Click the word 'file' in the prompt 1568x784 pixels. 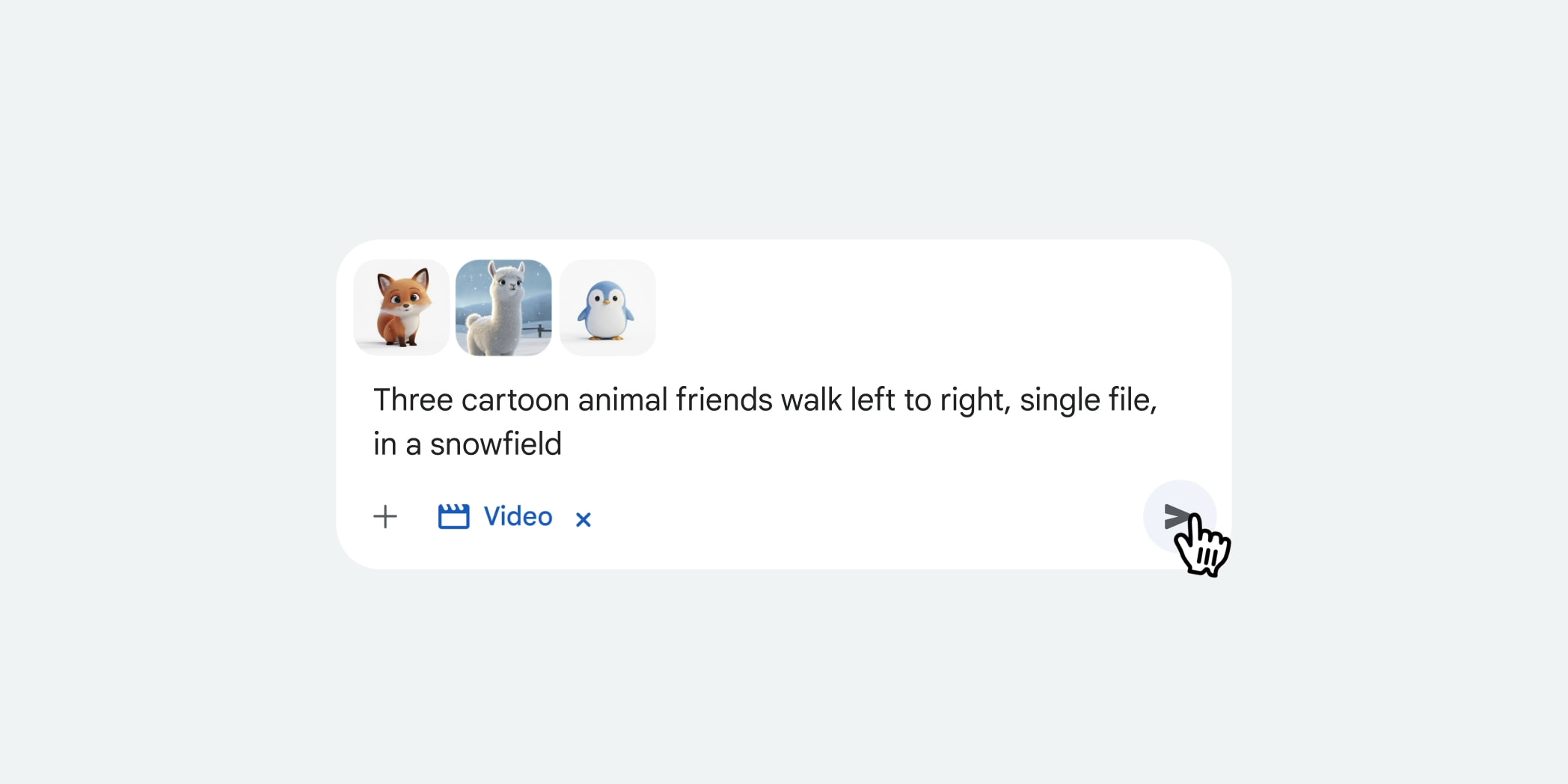(x=1130, y=399)
